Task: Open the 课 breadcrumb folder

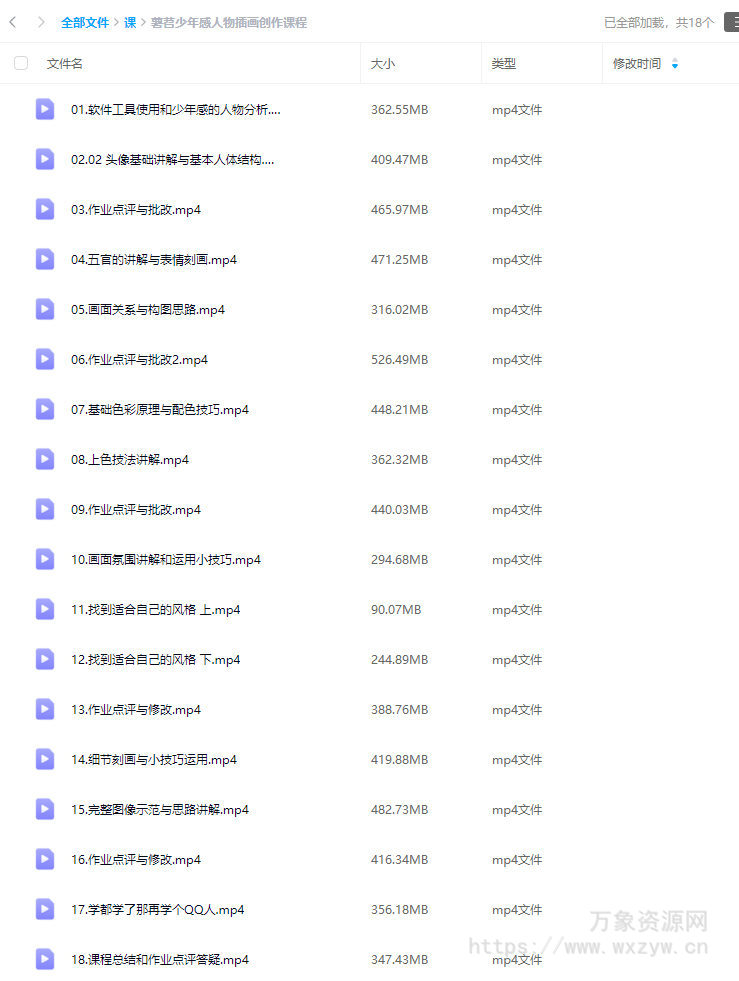Action: (x=130, y=23)
